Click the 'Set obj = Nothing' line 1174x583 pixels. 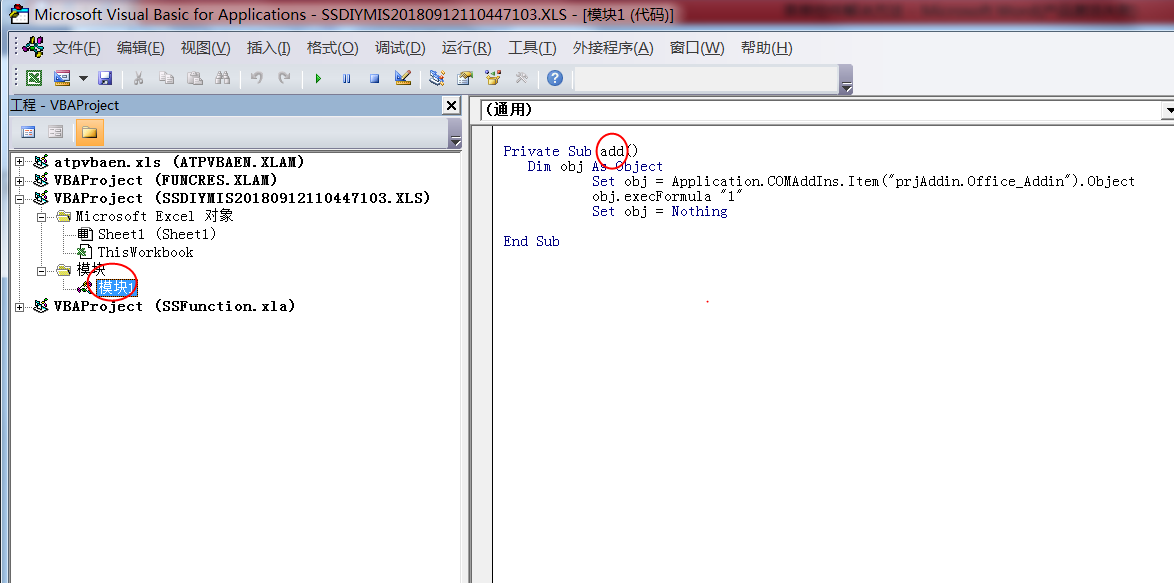(660, 211)
